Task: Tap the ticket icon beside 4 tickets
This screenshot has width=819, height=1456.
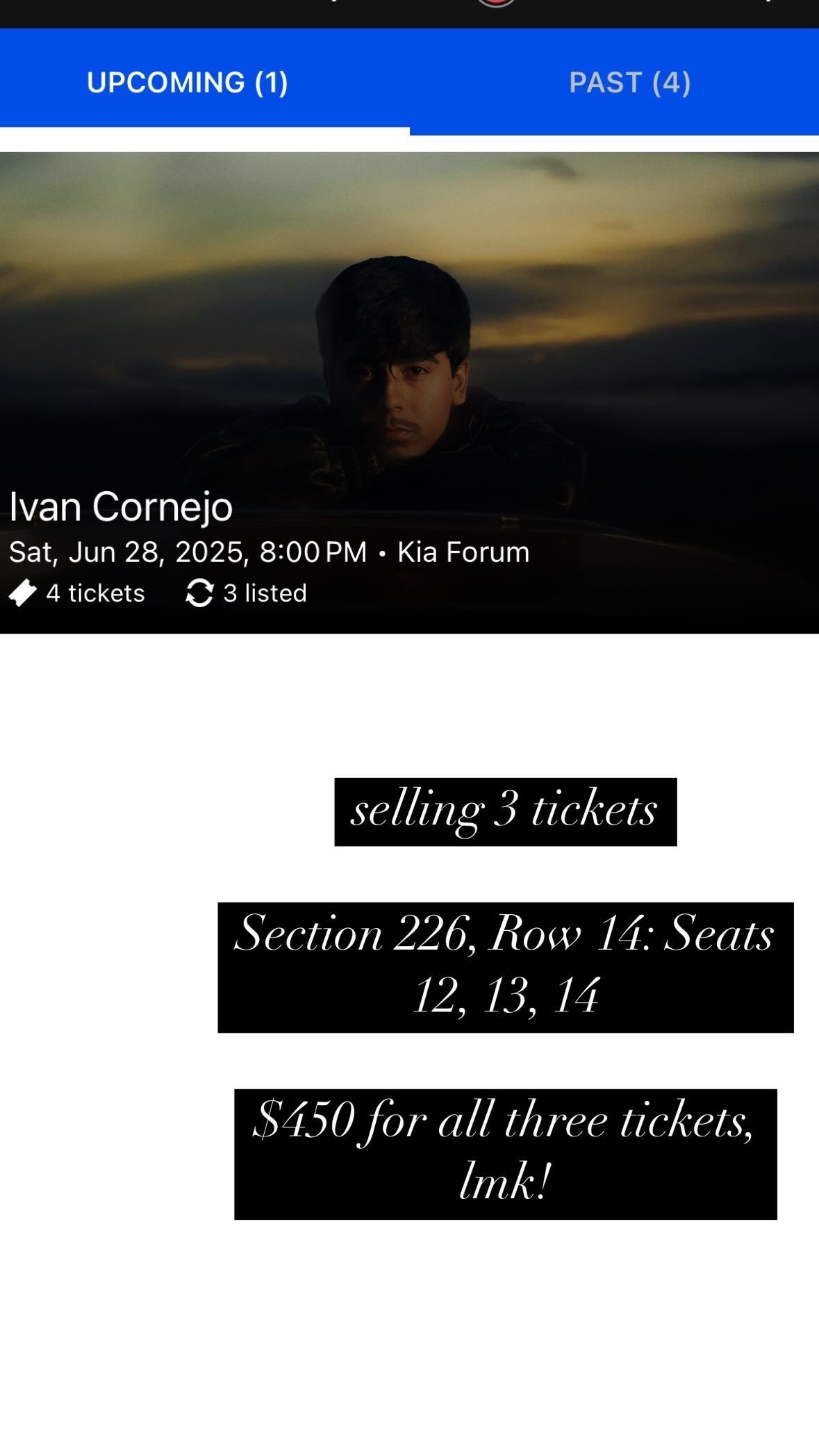Action: tap(22, 593)
